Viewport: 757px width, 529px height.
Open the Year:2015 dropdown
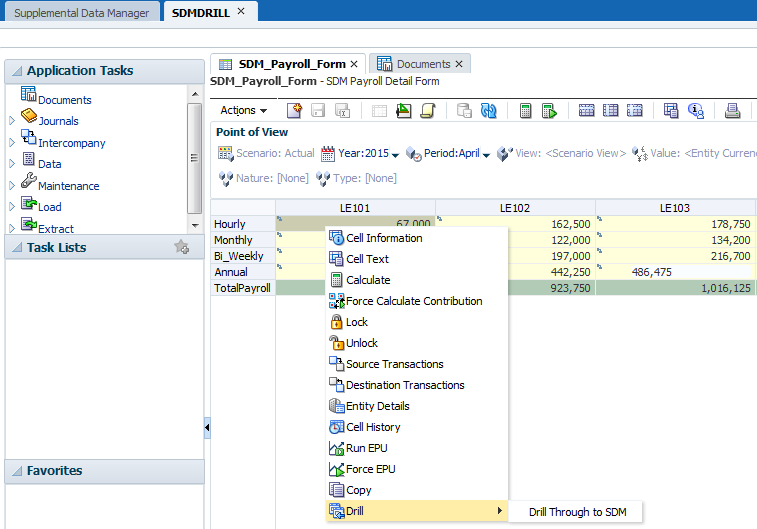395,155
